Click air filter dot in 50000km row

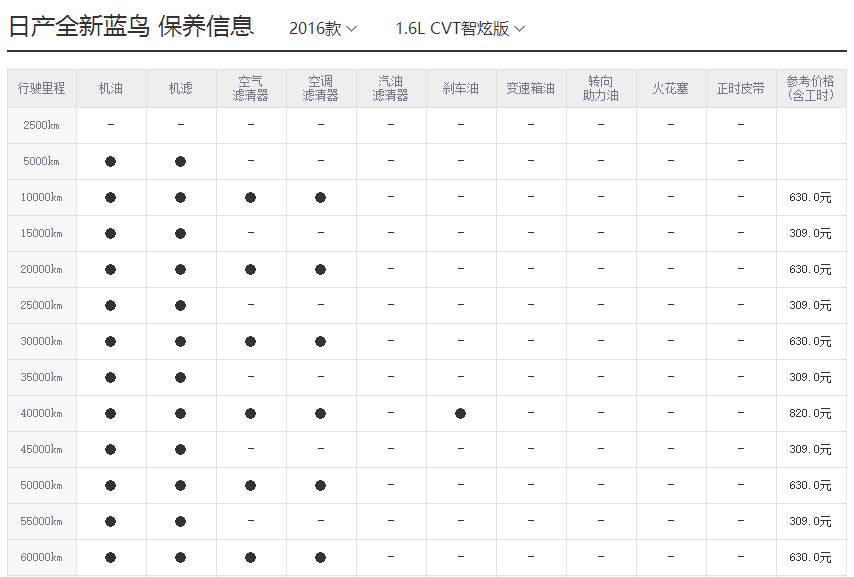(250, 485)
